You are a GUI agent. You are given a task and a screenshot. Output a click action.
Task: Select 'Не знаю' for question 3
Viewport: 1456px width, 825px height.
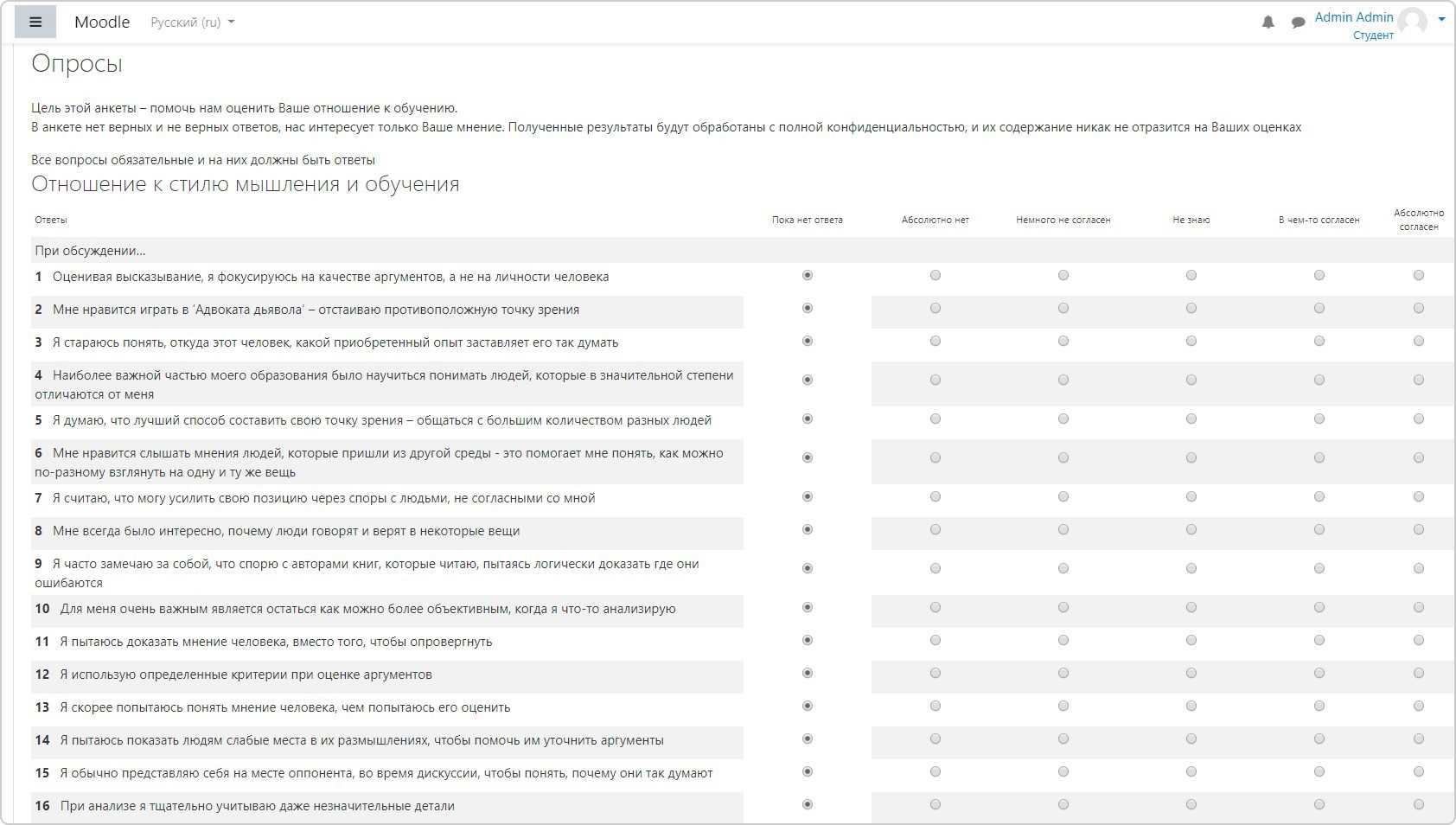pos(1191,342)
